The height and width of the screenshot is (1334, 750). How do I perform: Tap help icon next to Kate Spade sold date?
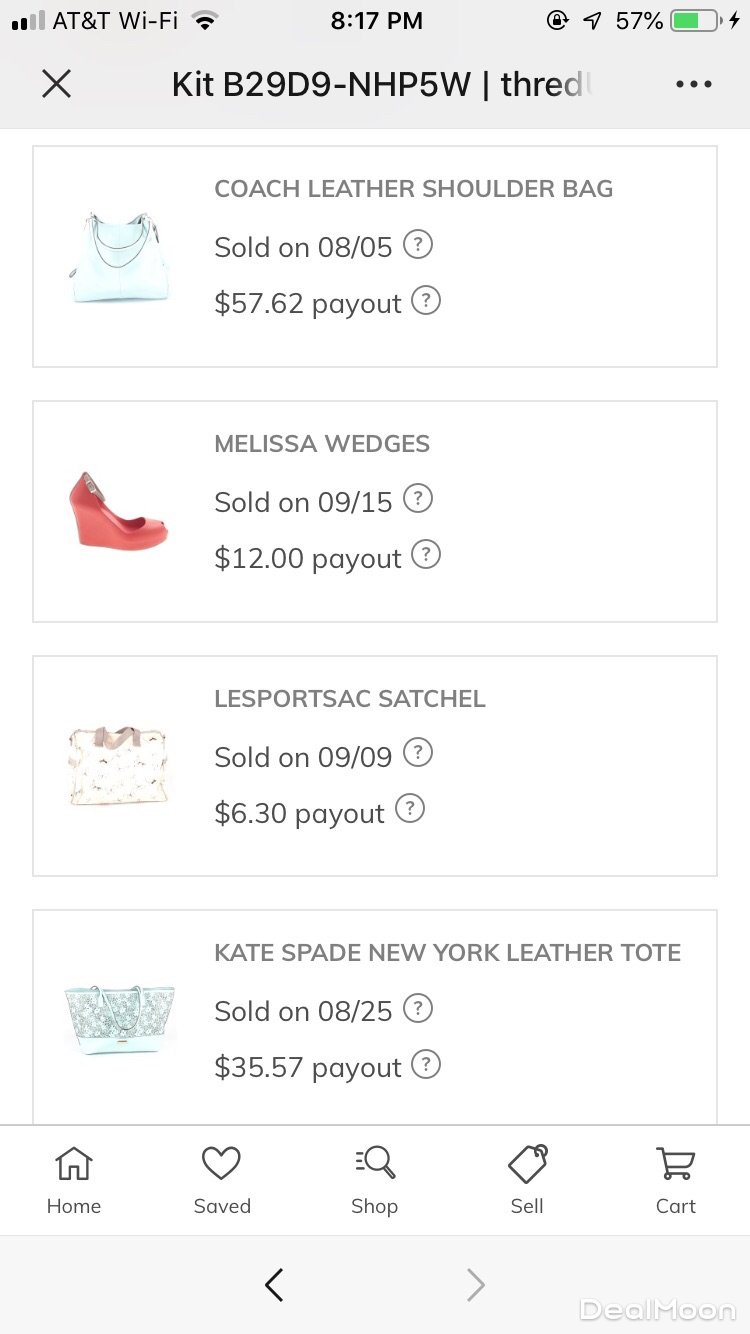[418, 1008]
